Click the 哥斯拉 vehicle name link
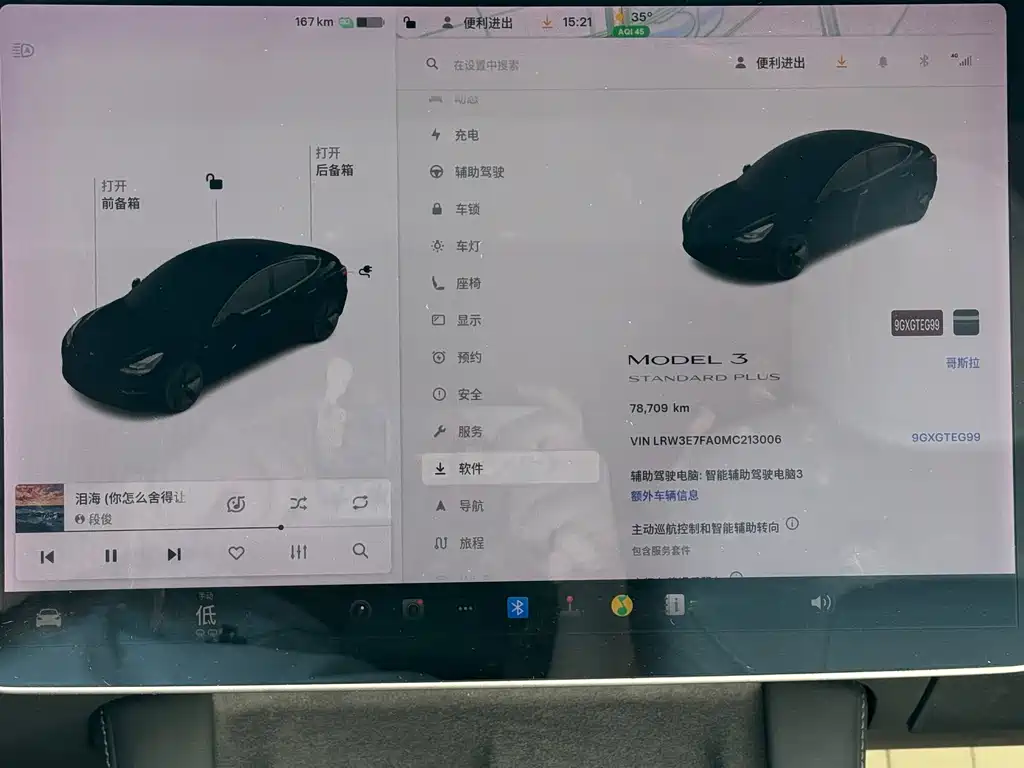The height and width of the screenshot is (768, 1024). (x=963, y=362)
